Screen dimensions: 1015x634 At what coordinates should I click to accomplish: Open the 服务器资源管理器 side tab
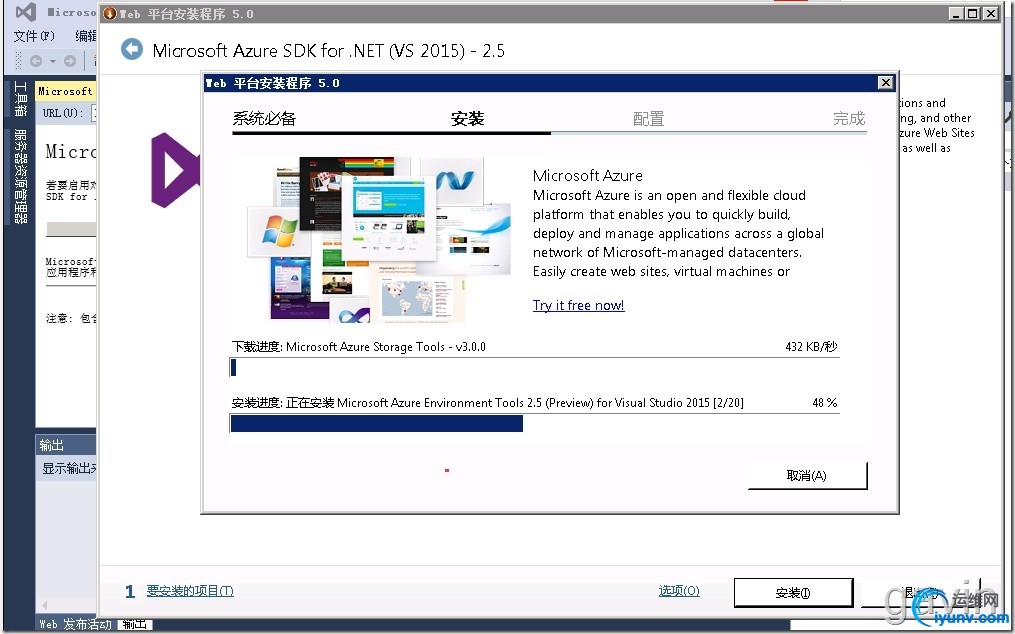pos(20,175)
